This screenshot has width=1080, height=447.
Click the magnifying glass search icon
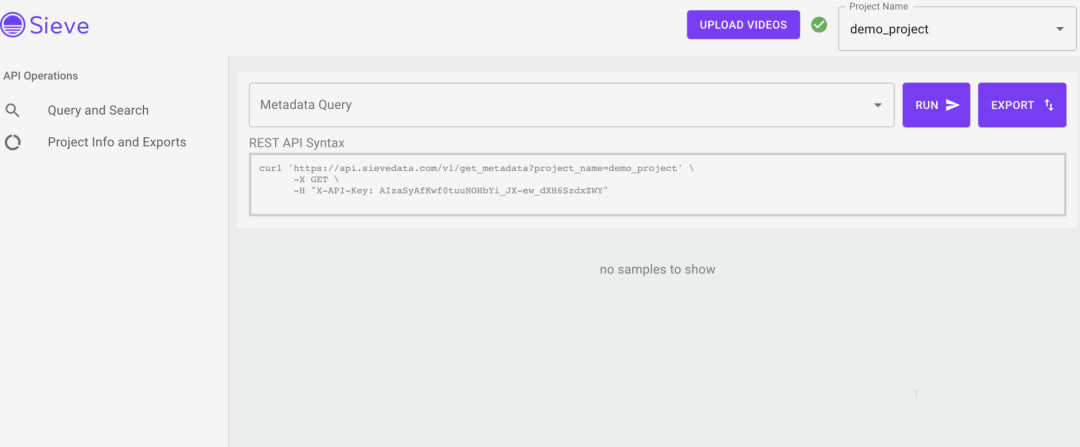[13, 111]
